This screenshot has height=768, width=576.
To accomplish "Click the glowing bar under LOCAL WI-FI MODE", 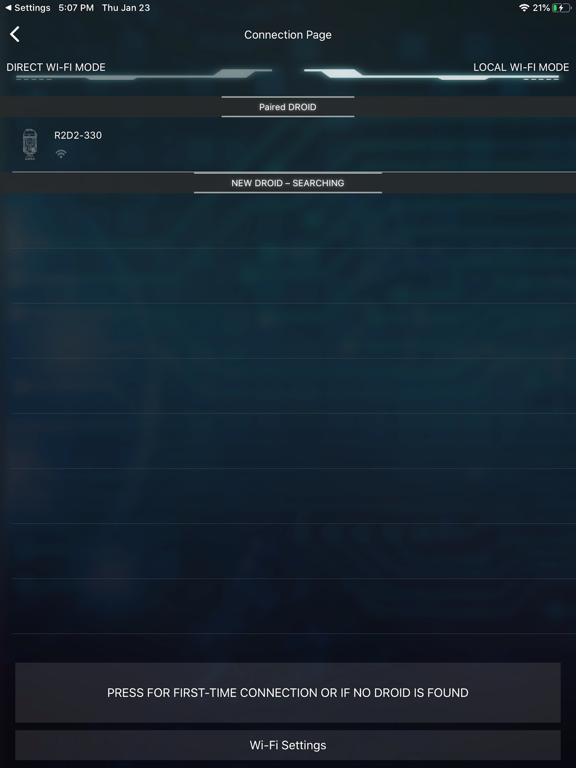I will click(432, 74).
